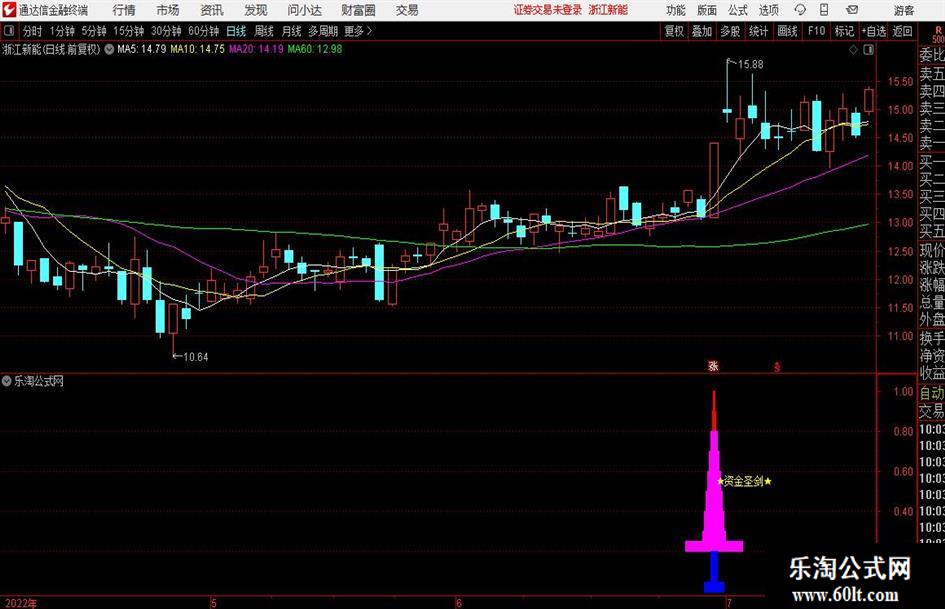
Task: Open the 交易 menu
Action: (x=407, y=10)
